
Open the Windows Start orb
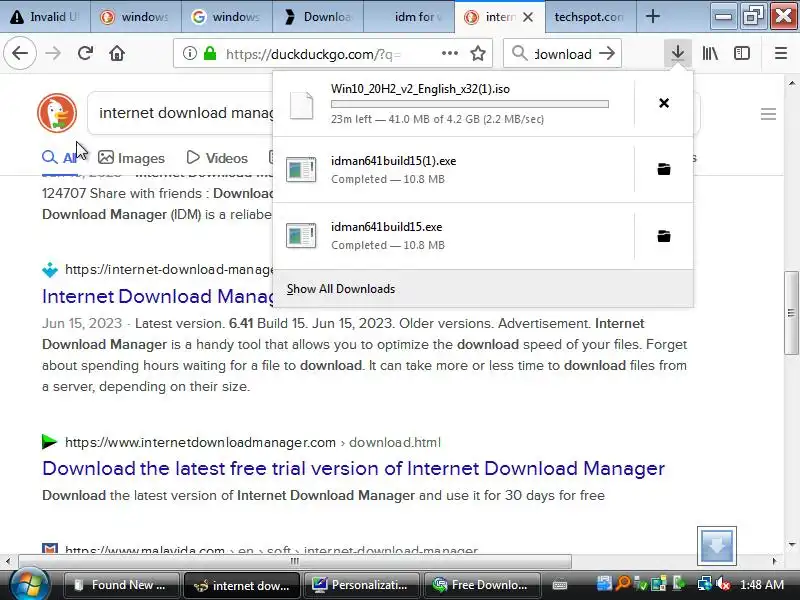pos(29,584)
